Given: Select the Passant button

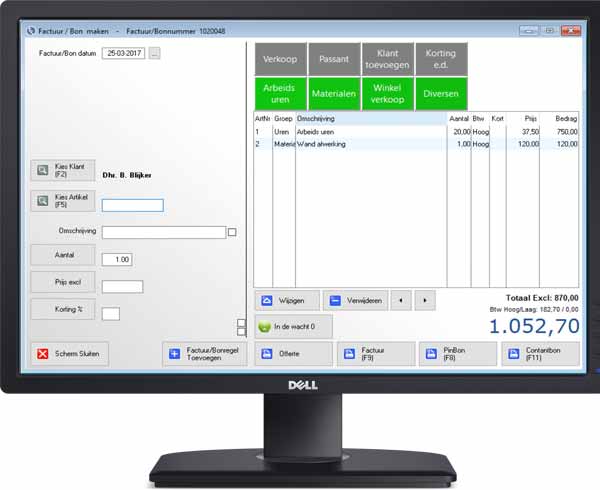Looking at the screenshot, I should point(334,59).
